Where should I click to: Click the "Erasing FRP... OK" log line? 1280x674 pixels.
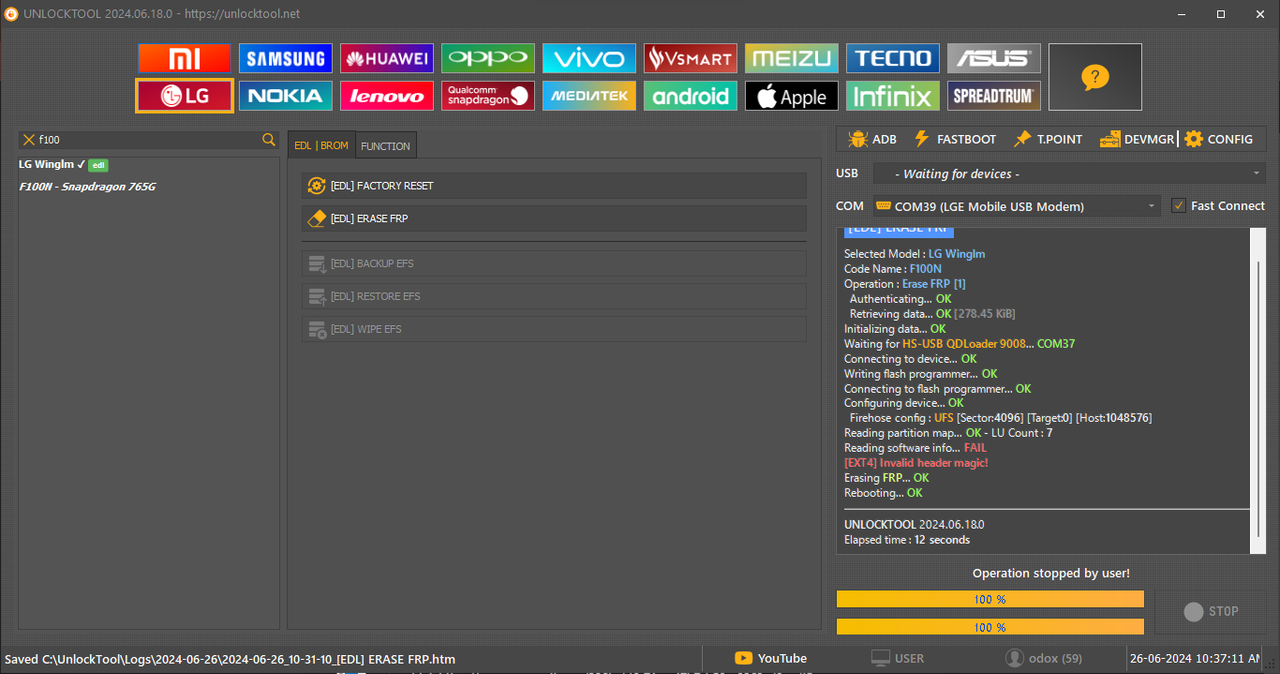point(886,478)
